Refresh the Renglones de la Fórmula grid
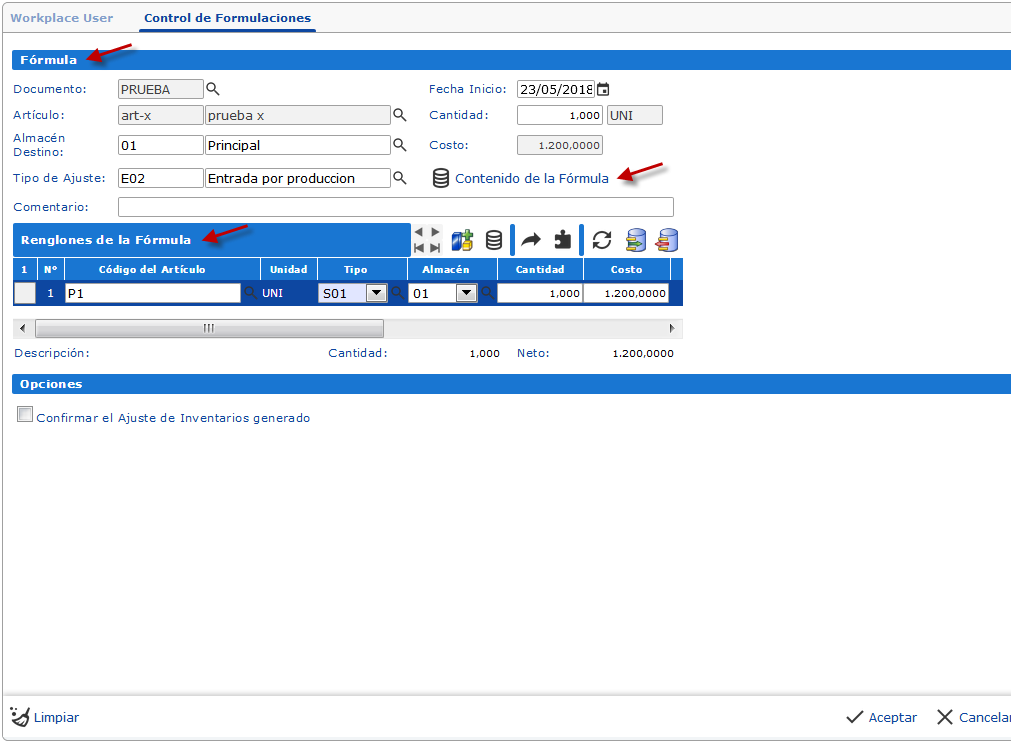This screenshot has height=741, width=1011. [x=602, y=240]
